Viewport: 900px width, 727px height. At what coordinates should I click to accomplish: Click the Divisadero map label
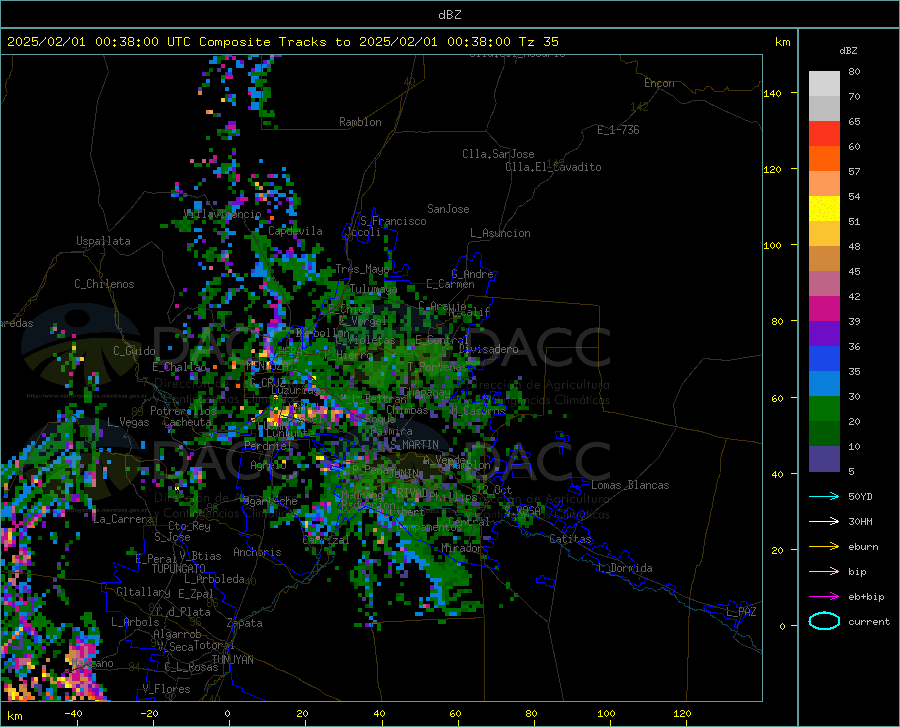(488, 349)
